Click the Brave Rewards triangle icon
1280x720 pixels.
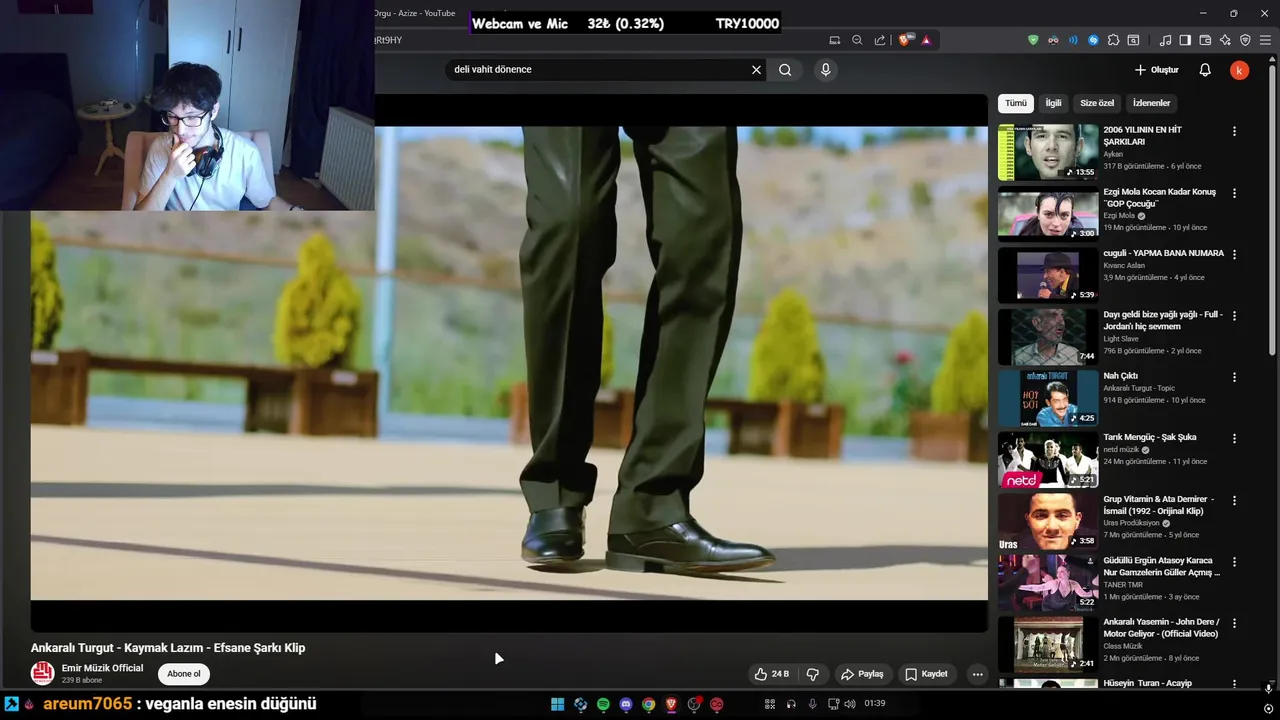coord(926,40)
